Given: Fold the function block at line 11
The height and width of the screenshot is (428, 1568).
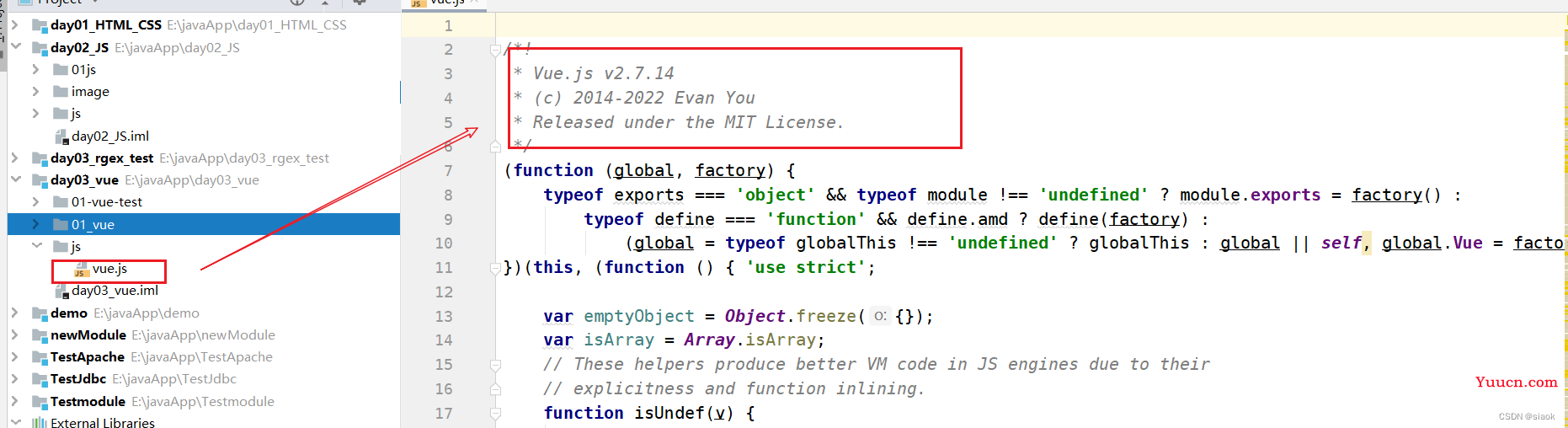Looking at the screenshot, I should point(495,269).
